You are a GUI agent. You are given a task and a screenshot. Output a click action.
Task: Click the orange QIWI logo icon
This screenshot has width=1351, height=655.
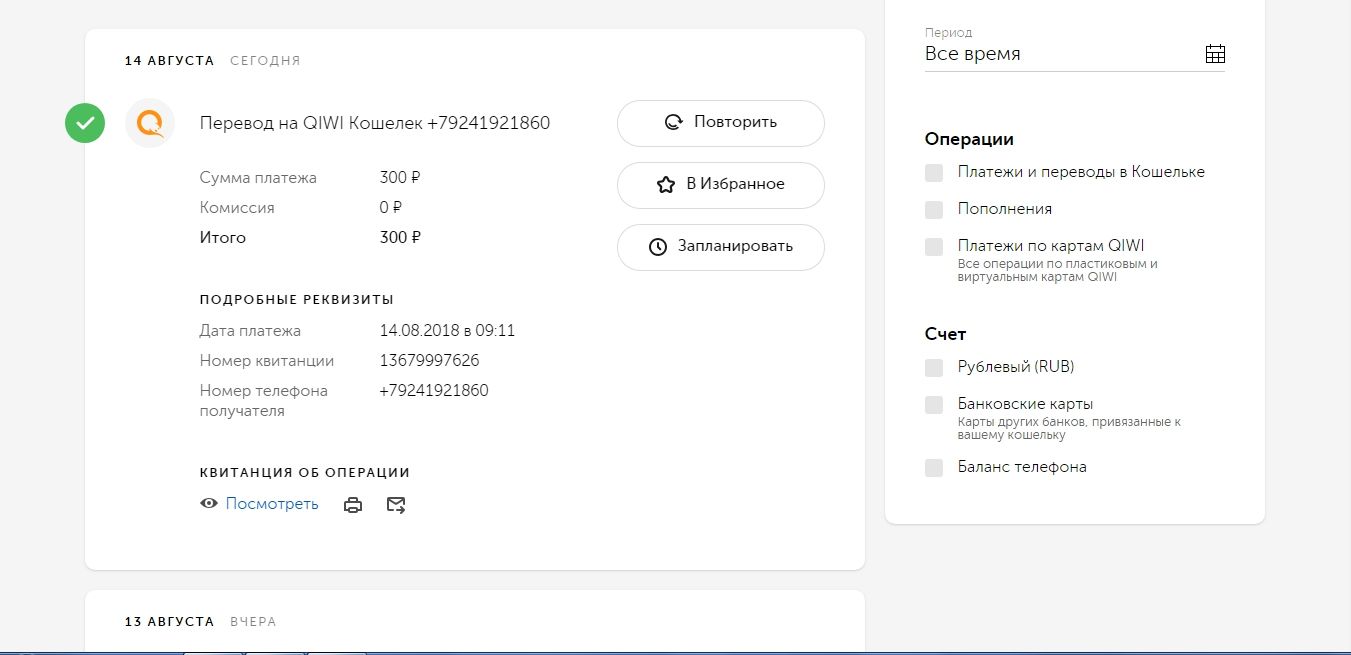pos(150,123)
